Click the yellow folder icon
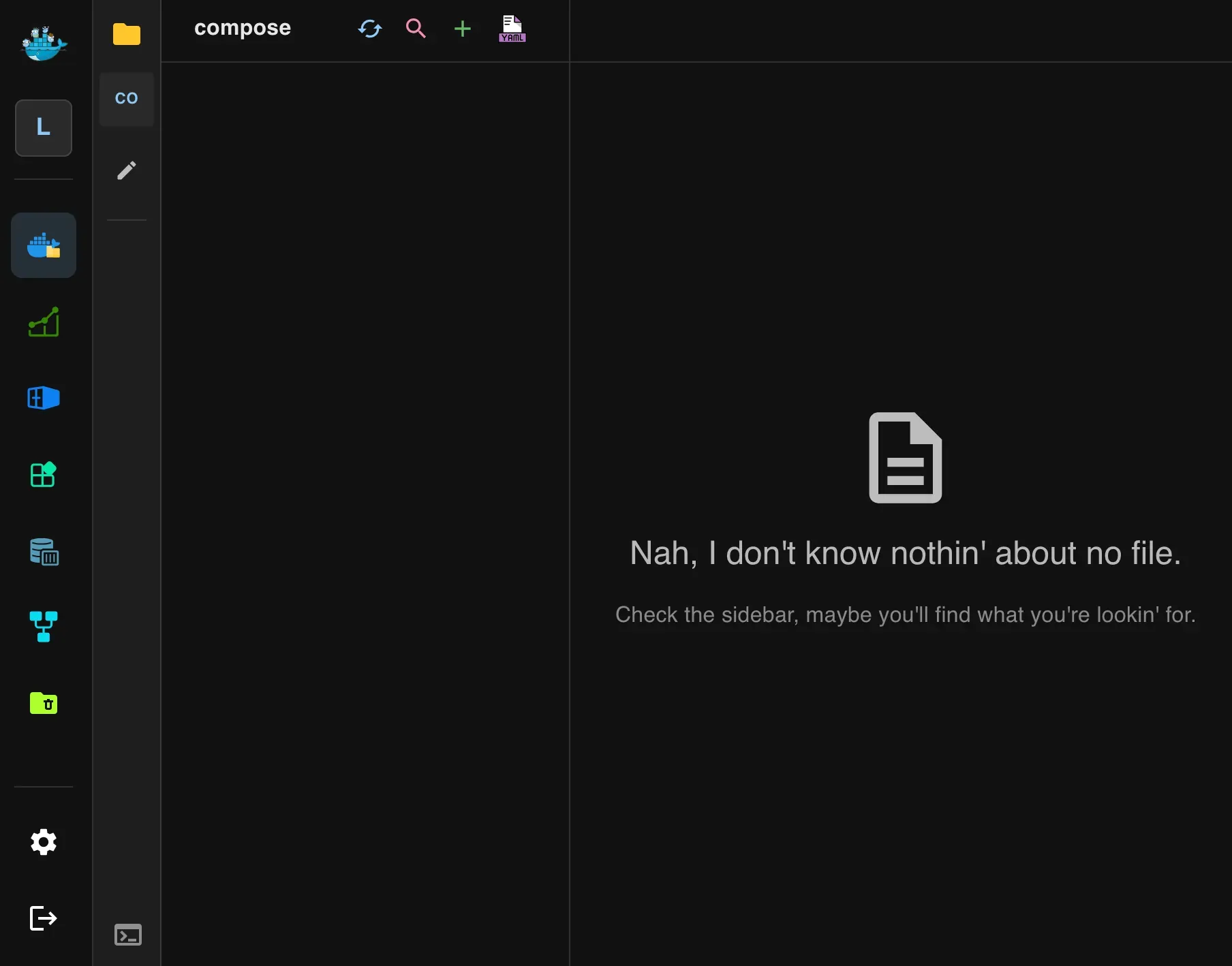Screen dimensions: 1232x966 point(127,34)
